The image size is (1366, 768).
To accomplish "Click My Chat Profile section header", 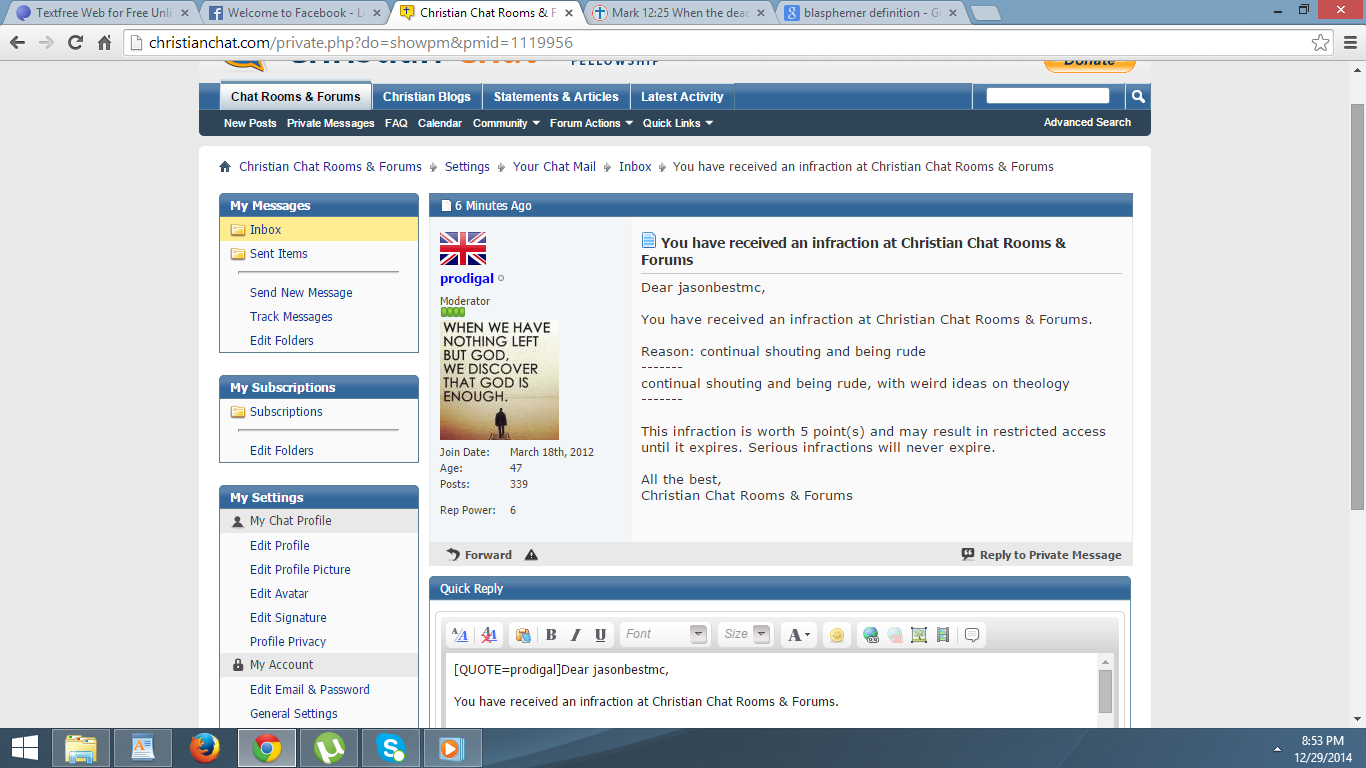I will click(x=319, y=521).
